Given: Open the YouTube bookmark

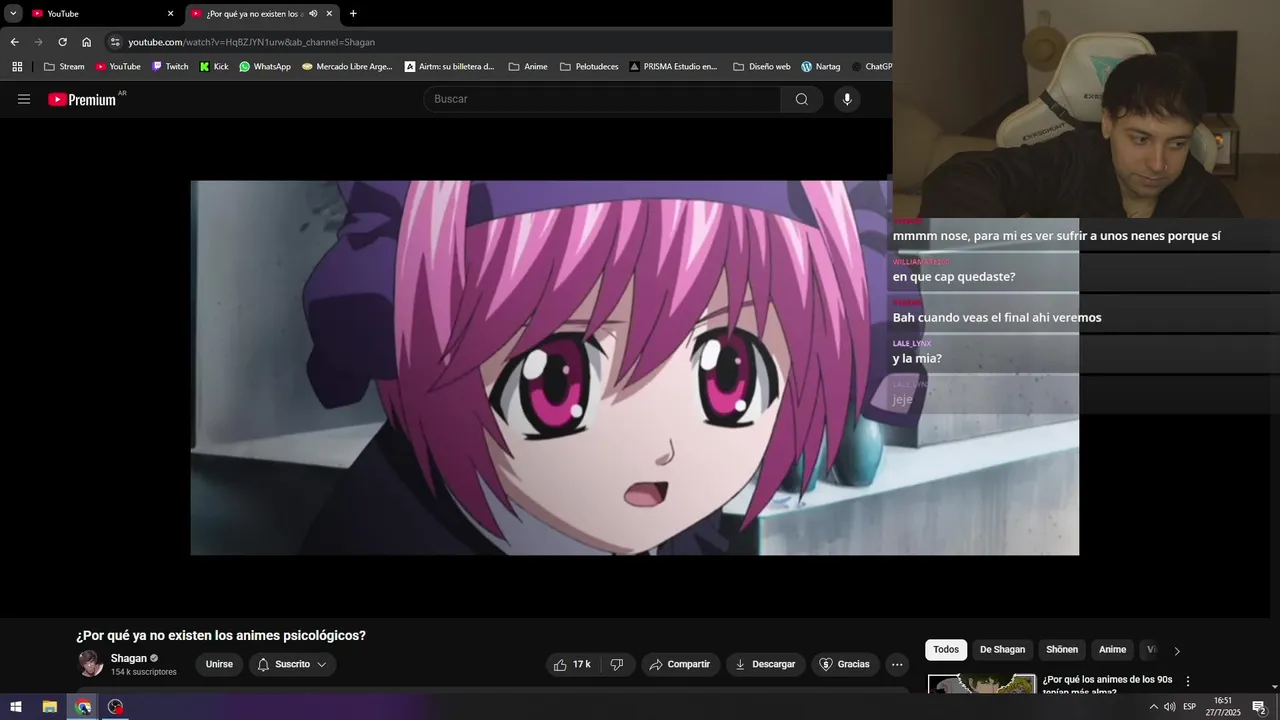Looking at the screenshot, I should pos(118,67).
